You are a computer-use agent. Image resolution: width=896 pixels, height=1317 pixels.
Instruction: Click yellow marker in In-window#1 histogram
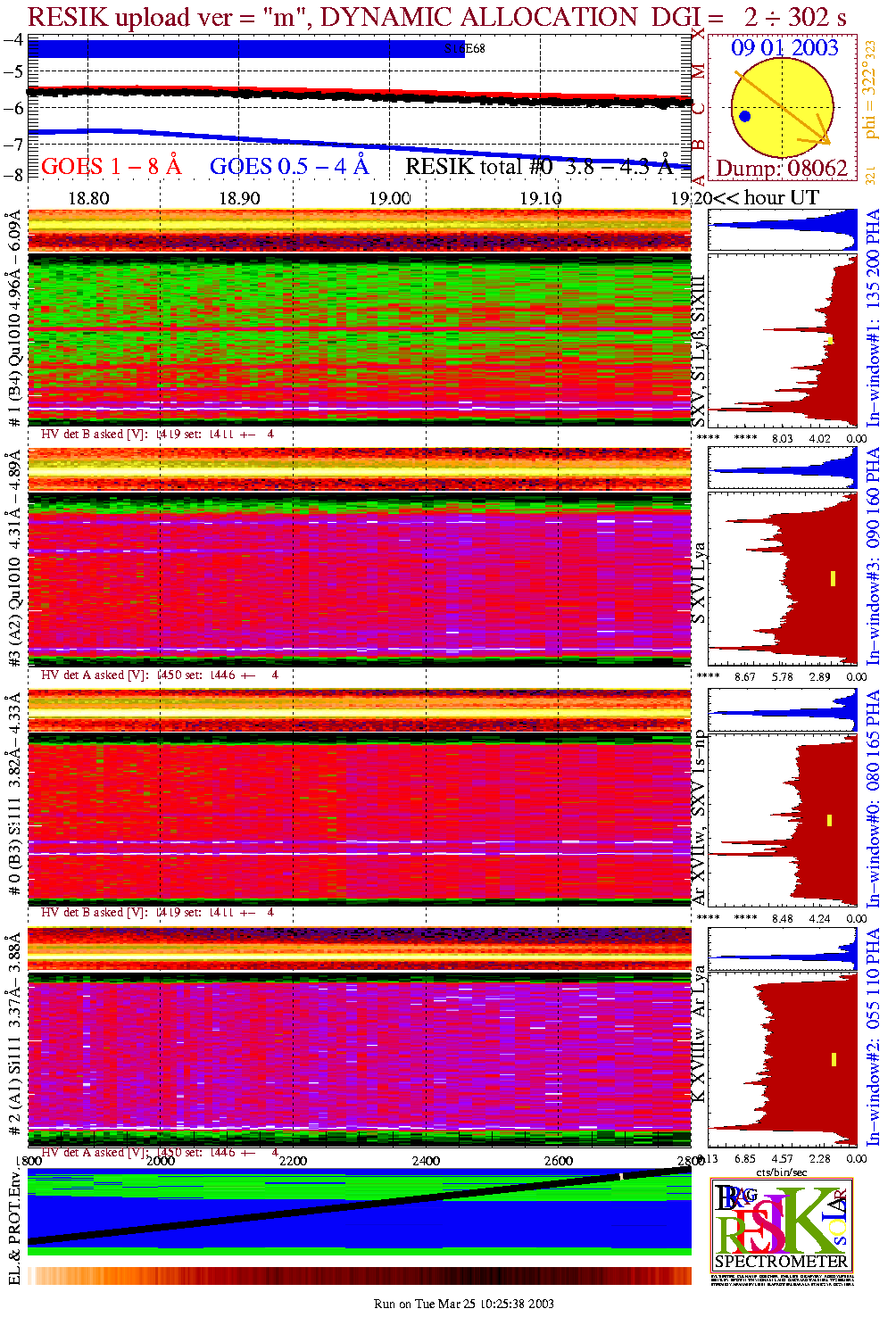point(831,340)
